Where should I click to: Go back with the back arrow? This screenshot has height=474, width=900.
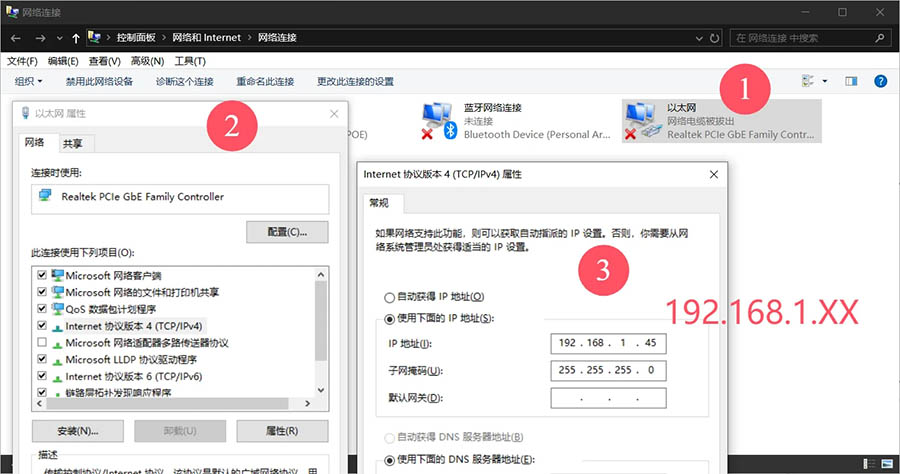[15, 38]
